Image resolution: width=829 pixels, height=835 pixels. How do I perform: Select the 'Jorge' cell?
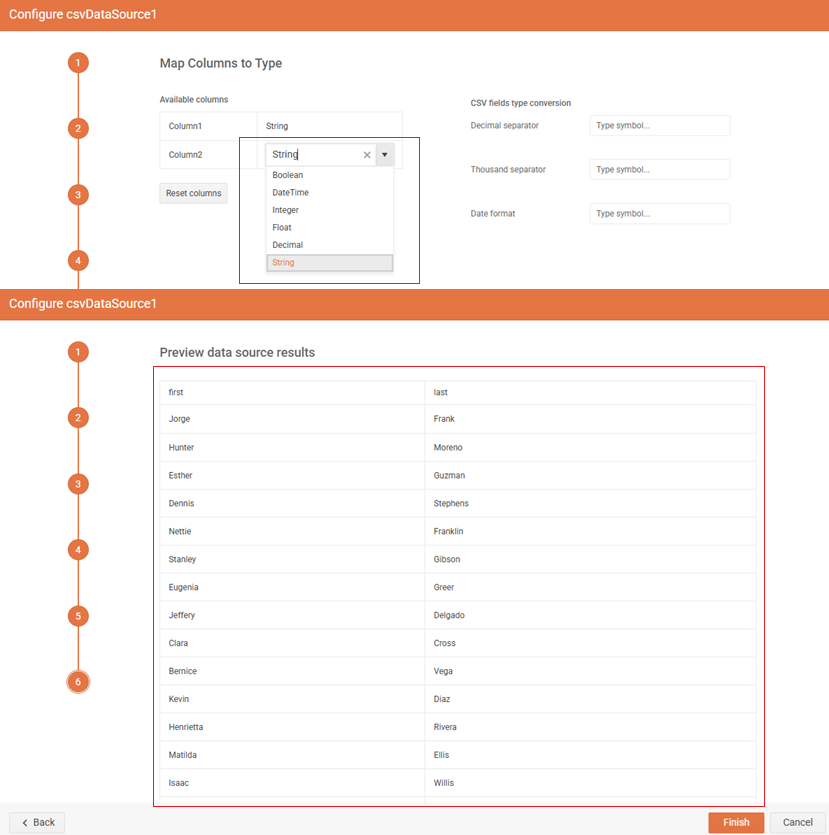point(292,419)
